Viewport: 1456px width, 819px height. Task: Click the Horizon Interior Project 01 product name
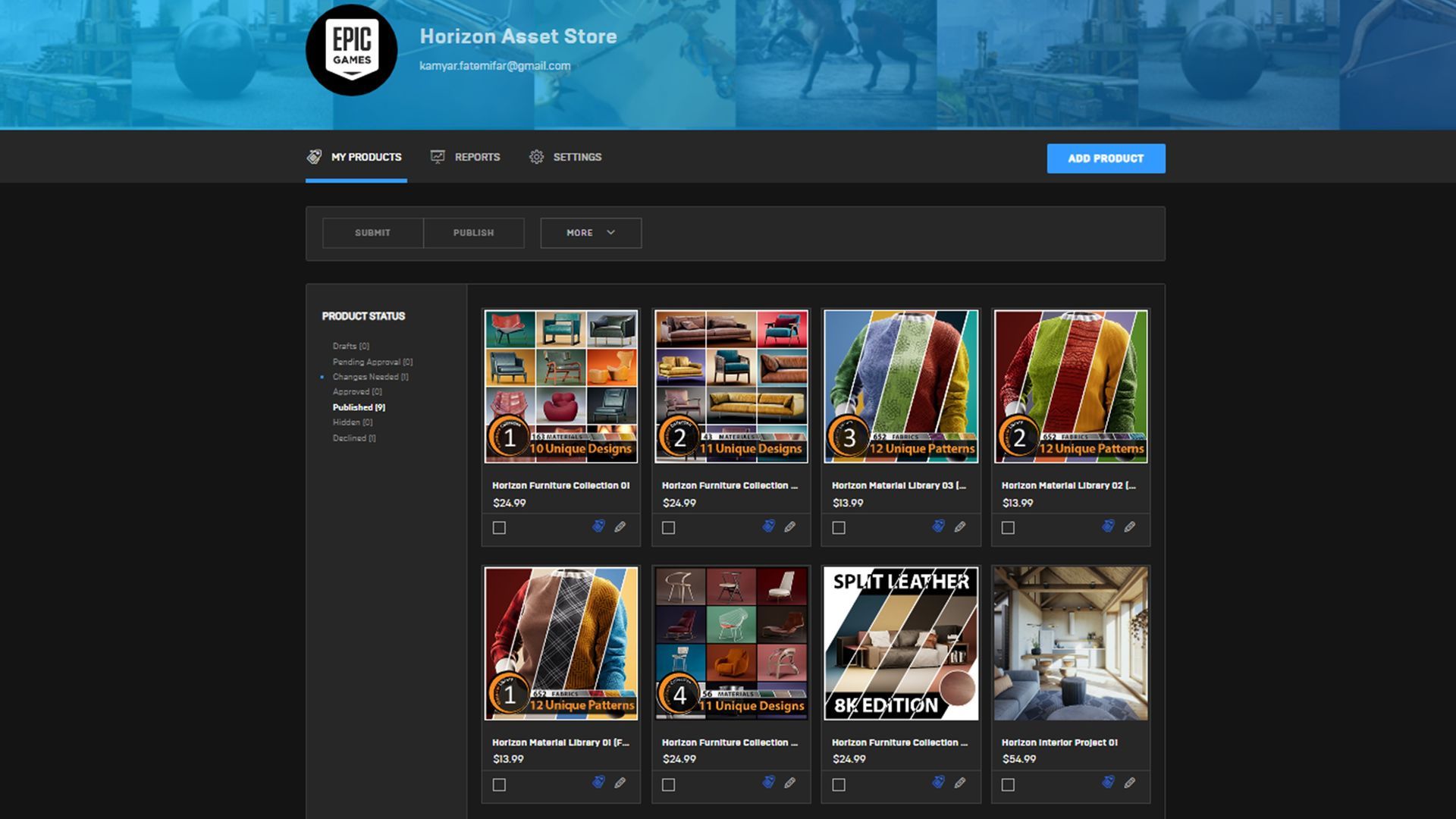[1059, 742]
